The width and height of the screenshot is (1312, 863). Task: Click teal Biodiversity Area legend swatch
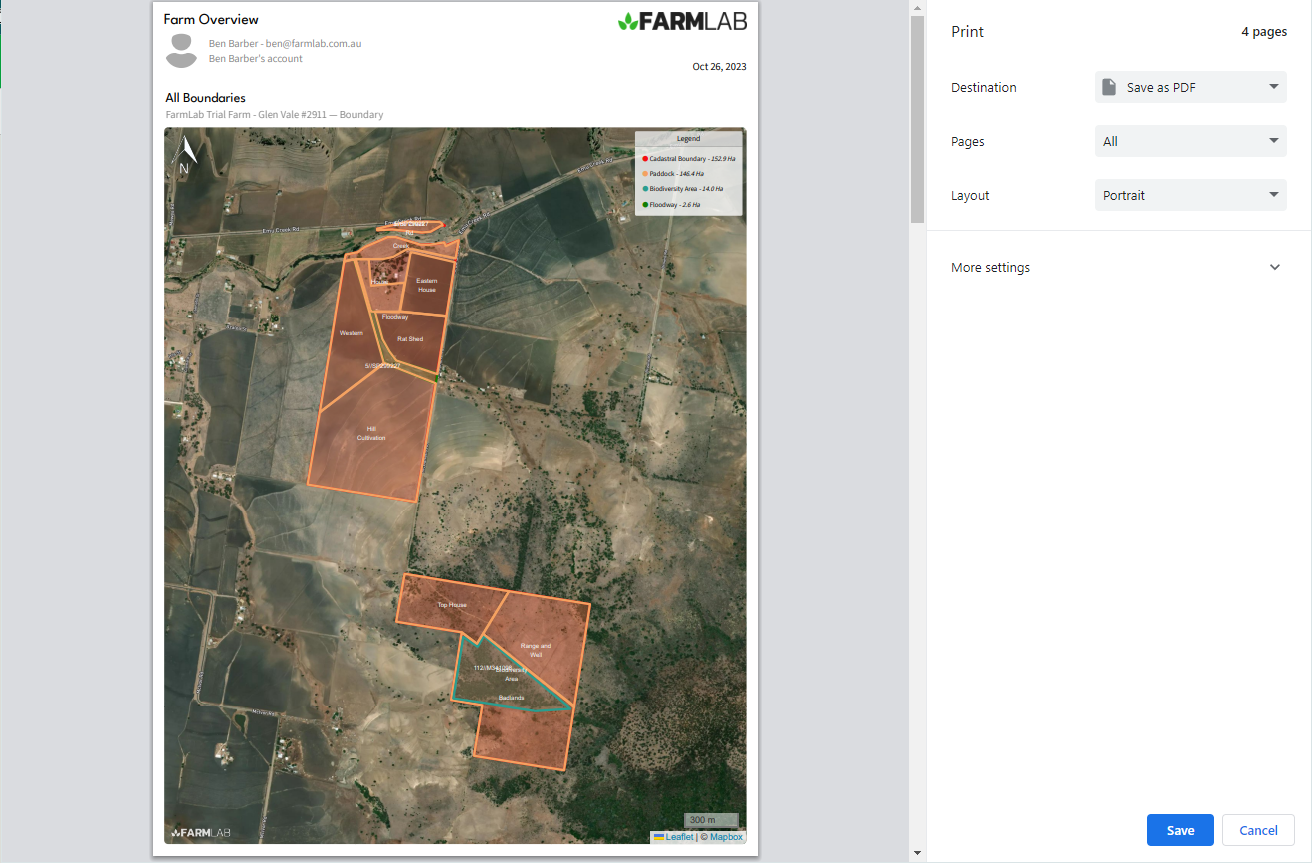point(645,189)
